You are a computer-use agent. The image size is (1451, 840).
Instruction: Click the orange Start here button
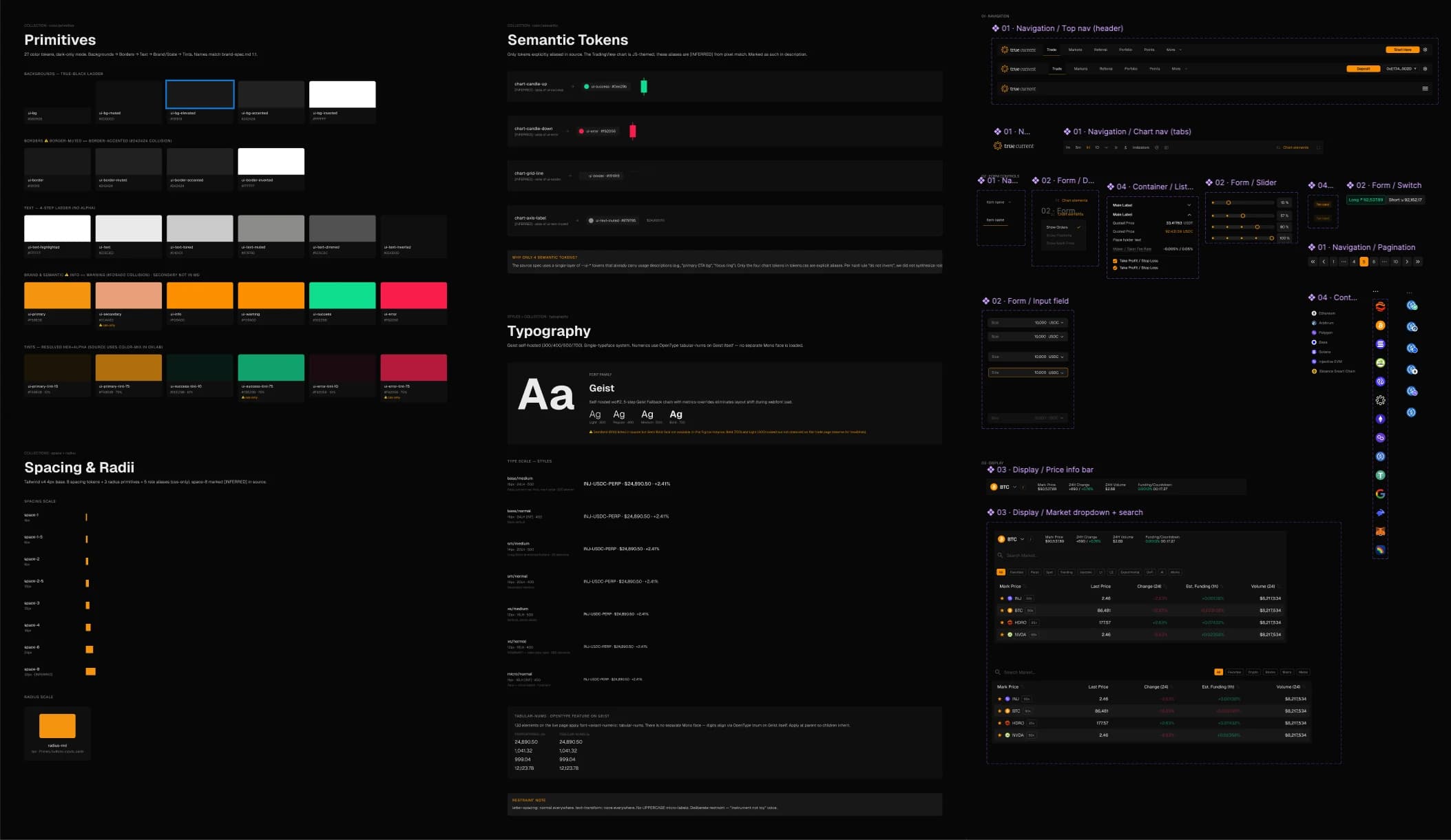tap(1403, 50)
